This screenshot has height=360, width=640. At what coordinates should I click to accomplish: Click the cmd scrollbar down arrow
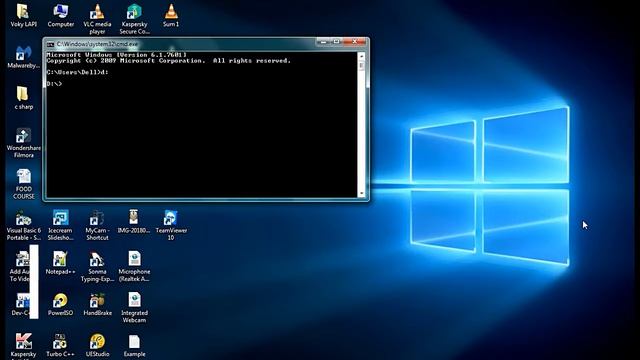[x=361, y=194]
